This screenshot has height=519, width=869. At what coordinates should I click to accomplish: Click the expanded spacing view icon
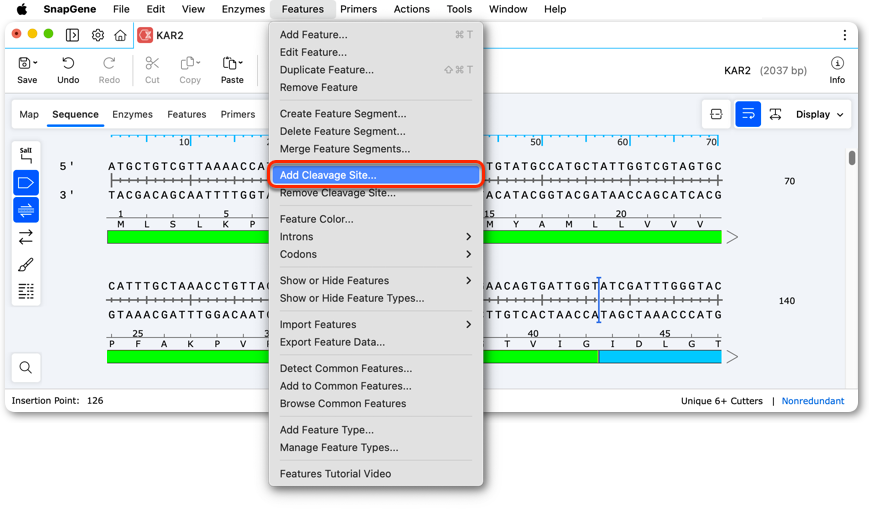pos(775,114)
